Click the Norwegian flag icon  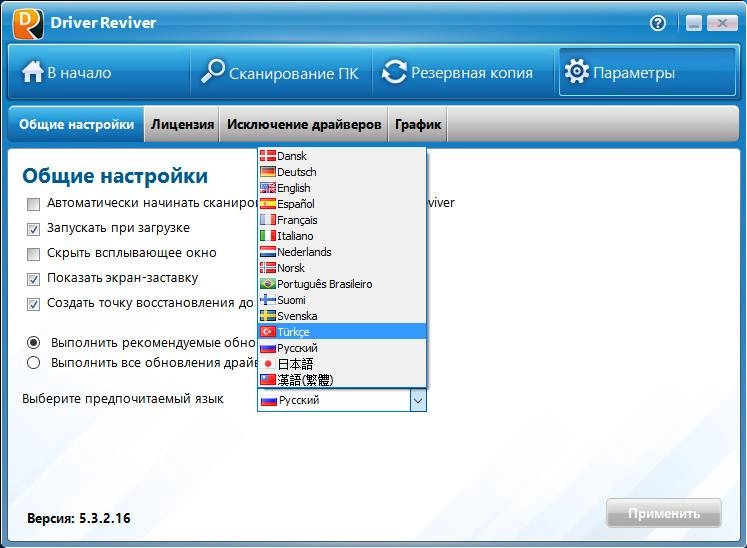pos(268,268)
